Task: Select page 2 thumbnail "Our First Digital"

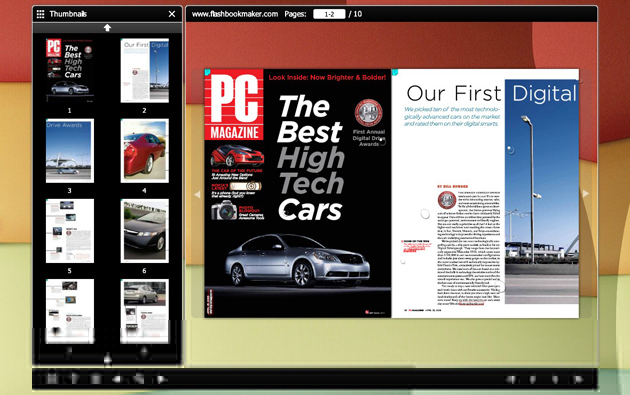Action: (145, 70)
